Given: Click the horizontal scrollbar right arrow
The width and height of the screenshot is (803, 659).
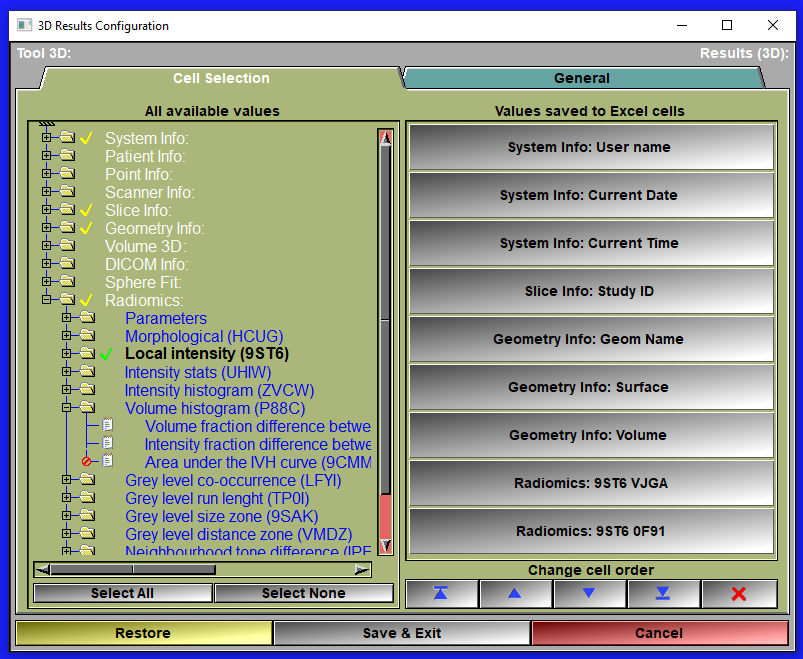Looking at the screenshot, I should pos(362,569).
